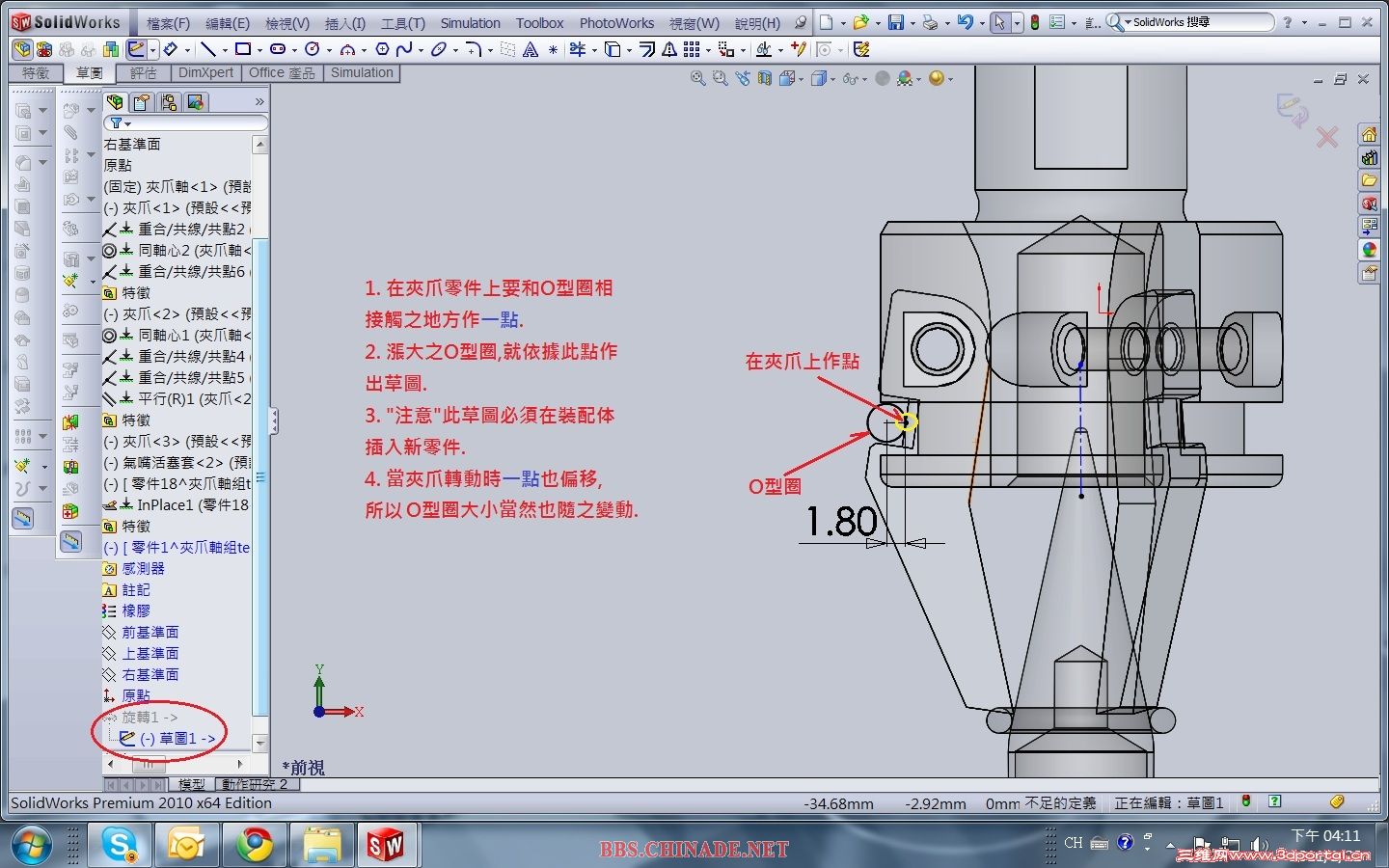Screen dimensions: 1389x868
Task: Open the 工具(T) menu
Action: [x=403, y=23]
